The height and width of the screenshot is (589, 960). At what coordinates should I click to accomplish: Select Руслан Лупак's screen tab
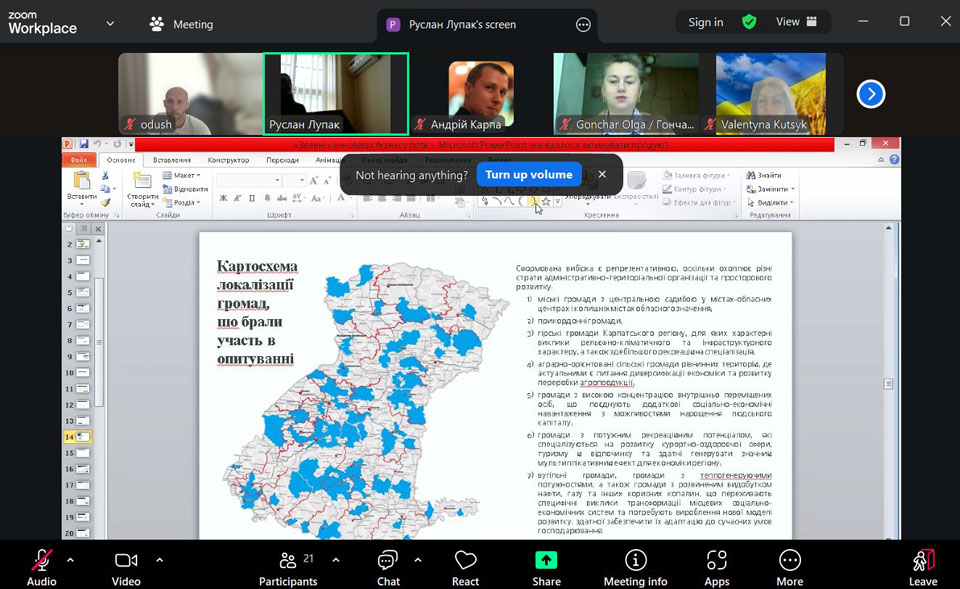coord(462,24)
